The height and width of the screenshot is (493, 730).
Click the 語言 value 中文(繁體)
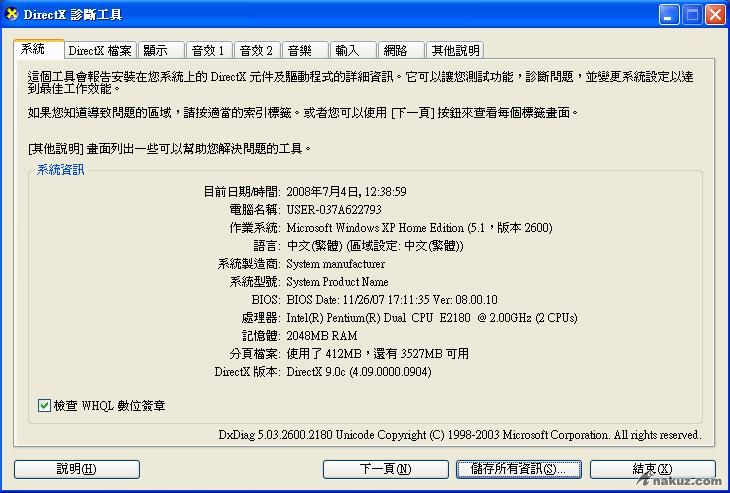[x=375, y=246]
